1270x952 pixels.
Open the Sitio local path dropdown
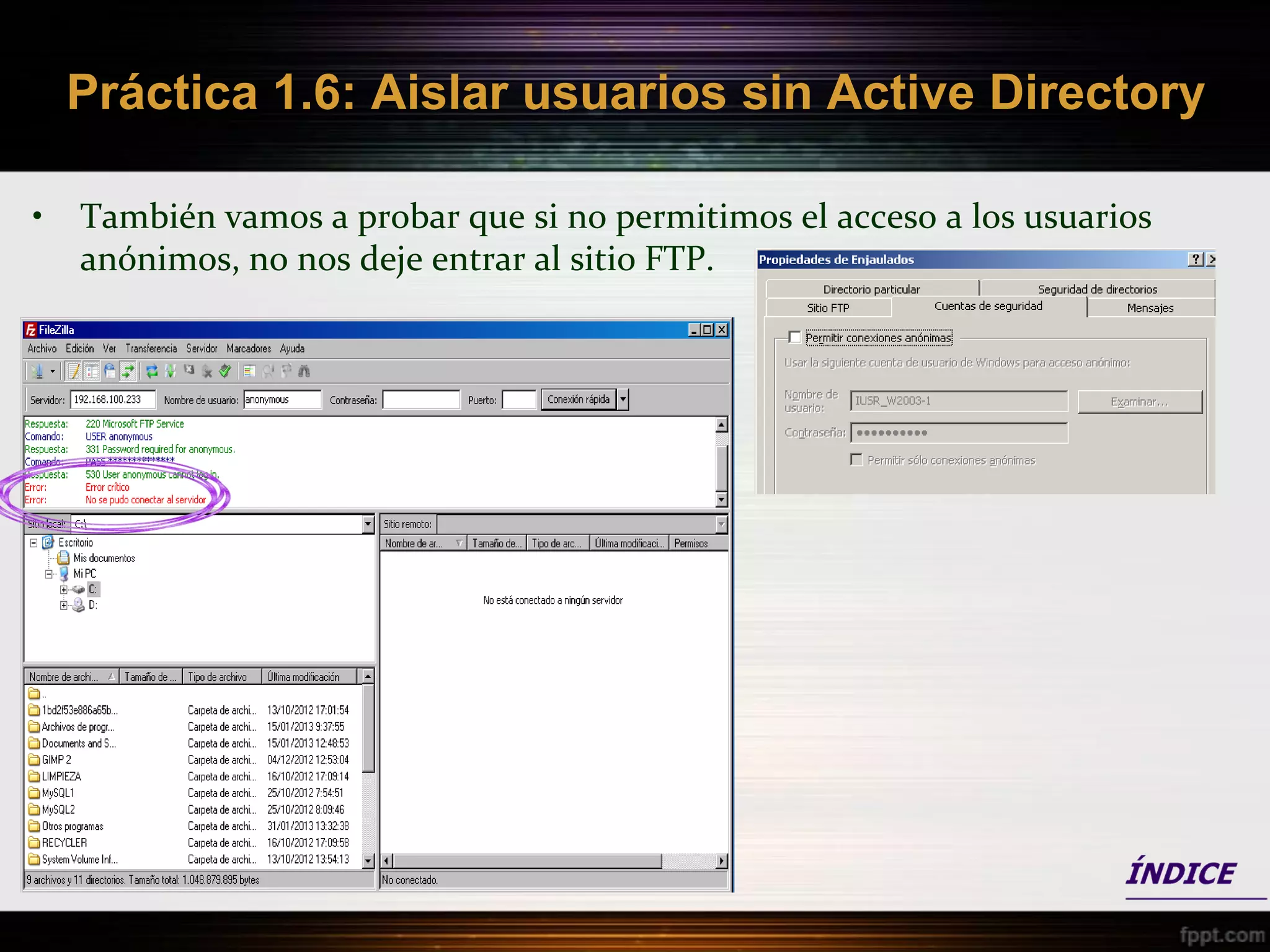(368, 524)
